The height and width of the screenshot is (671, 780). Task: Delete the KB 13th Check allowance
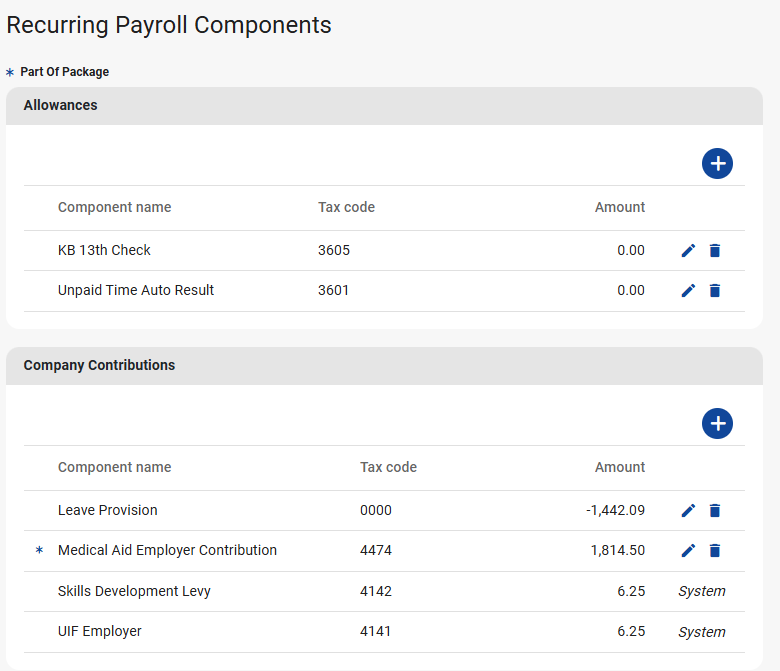pos(714,250)
